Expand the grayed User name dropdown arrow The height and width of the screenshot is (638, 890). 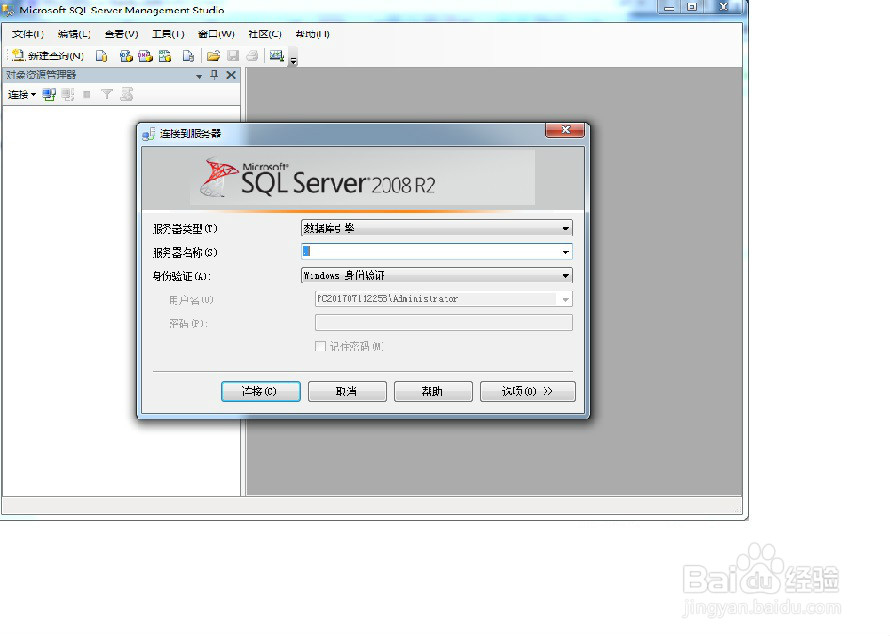click(565, 299)
